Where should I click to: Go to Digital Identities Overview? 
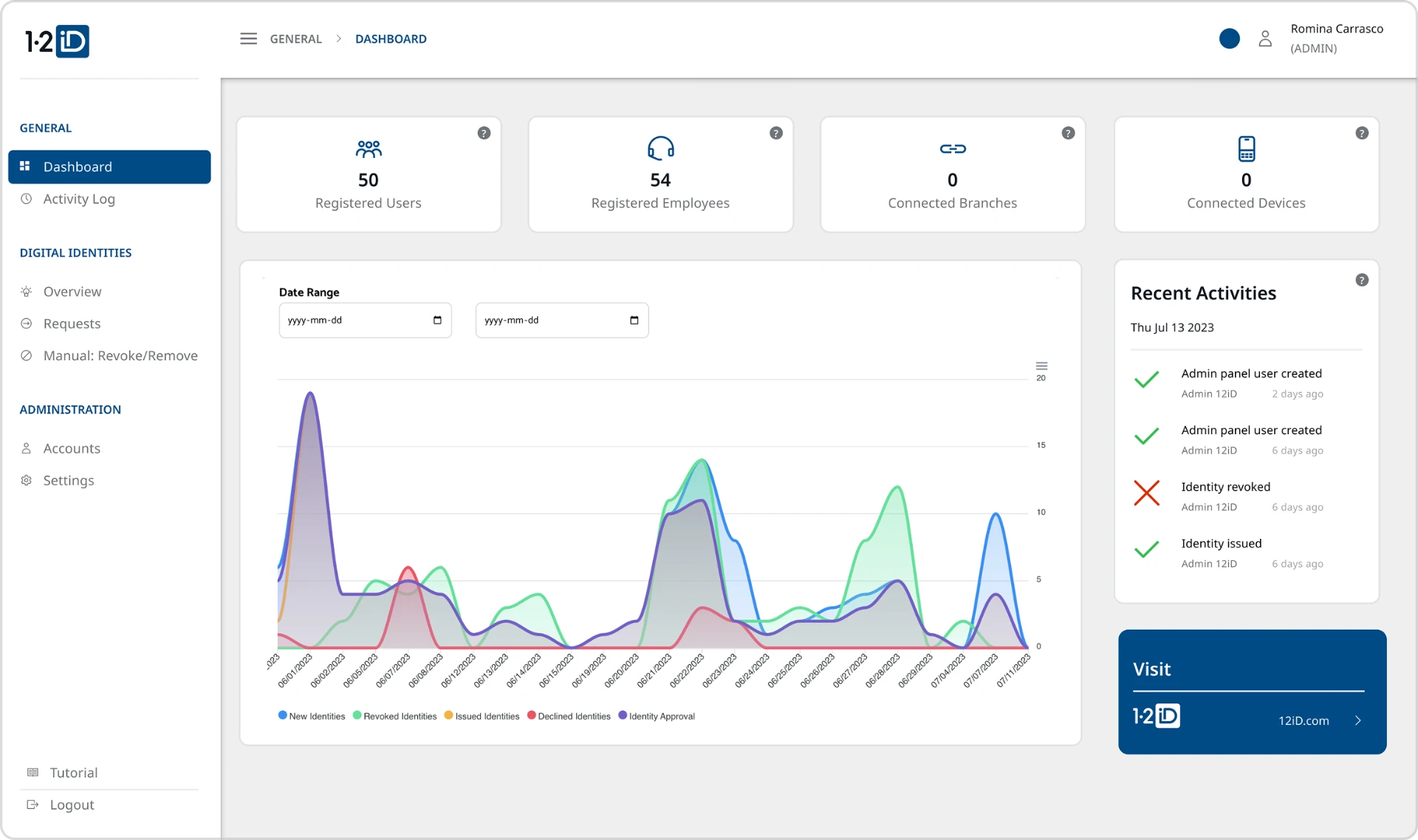click(72, 292)
